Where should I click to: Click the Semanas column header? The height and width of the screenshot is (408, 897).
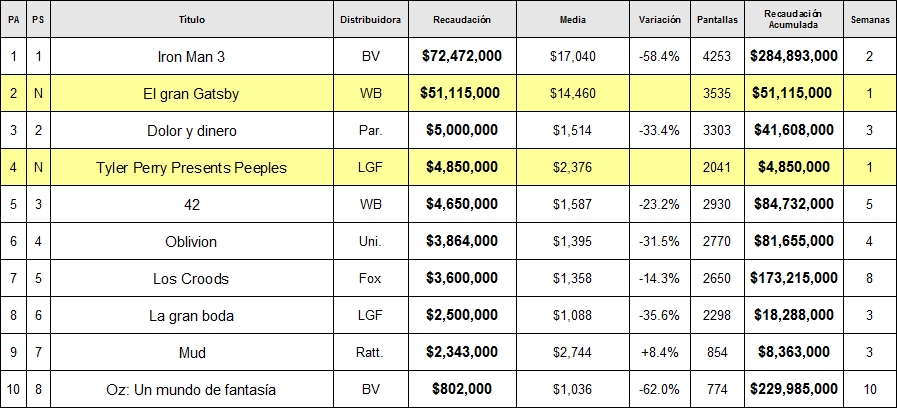870,19
